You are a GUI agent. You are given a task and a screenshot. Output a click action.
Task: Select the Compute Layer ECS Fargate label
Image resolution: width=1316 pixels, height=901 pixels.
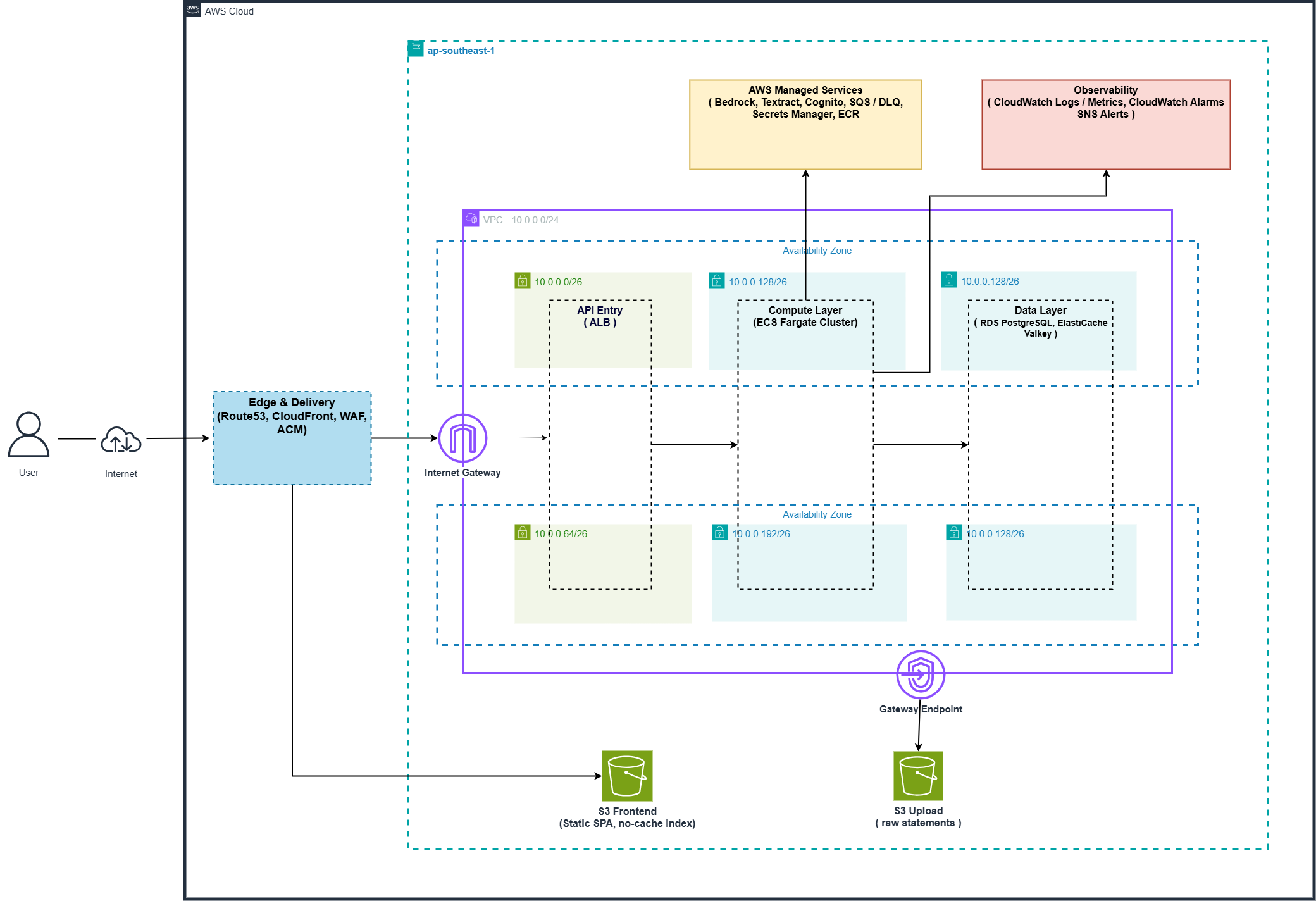point(805,316)
